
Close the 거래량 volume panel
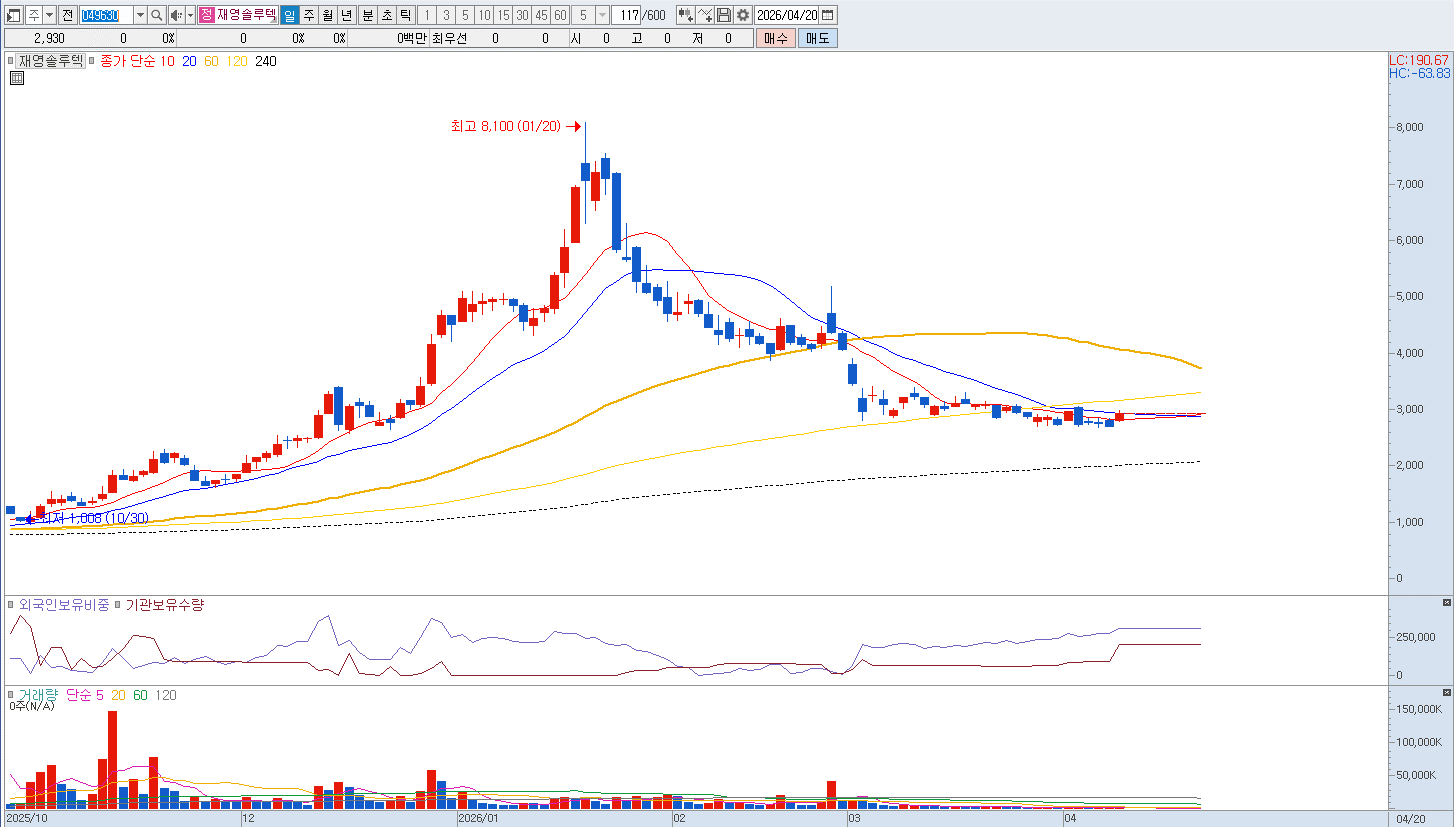tap(1446, 693)
